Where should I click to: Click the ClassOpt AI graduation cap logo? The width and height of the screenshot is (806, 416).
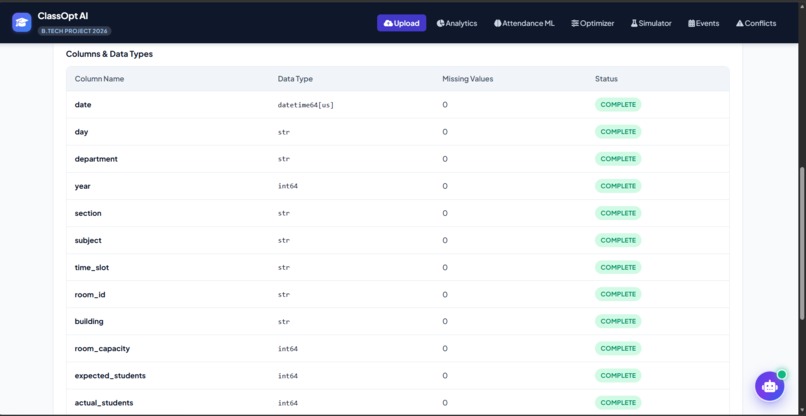pyautogui.click(x=22, y=23)
